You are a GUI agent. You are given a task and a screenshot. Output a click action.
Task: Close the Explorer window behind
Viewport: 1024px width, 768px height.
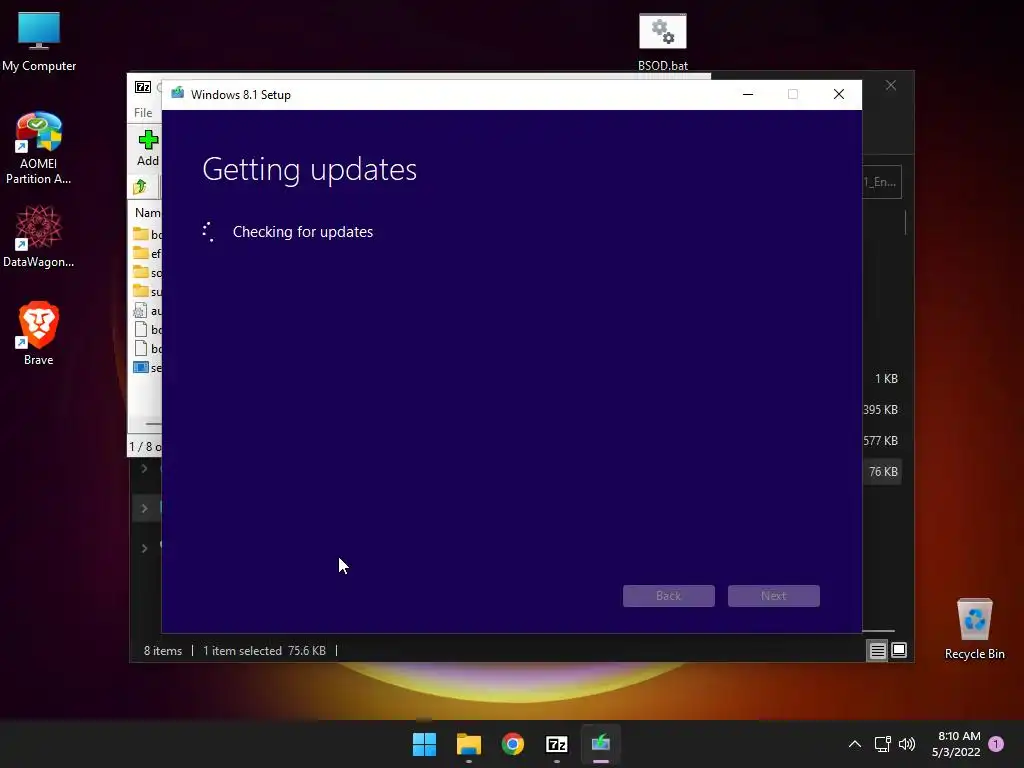pyautogui.click(x=891, y=86)
